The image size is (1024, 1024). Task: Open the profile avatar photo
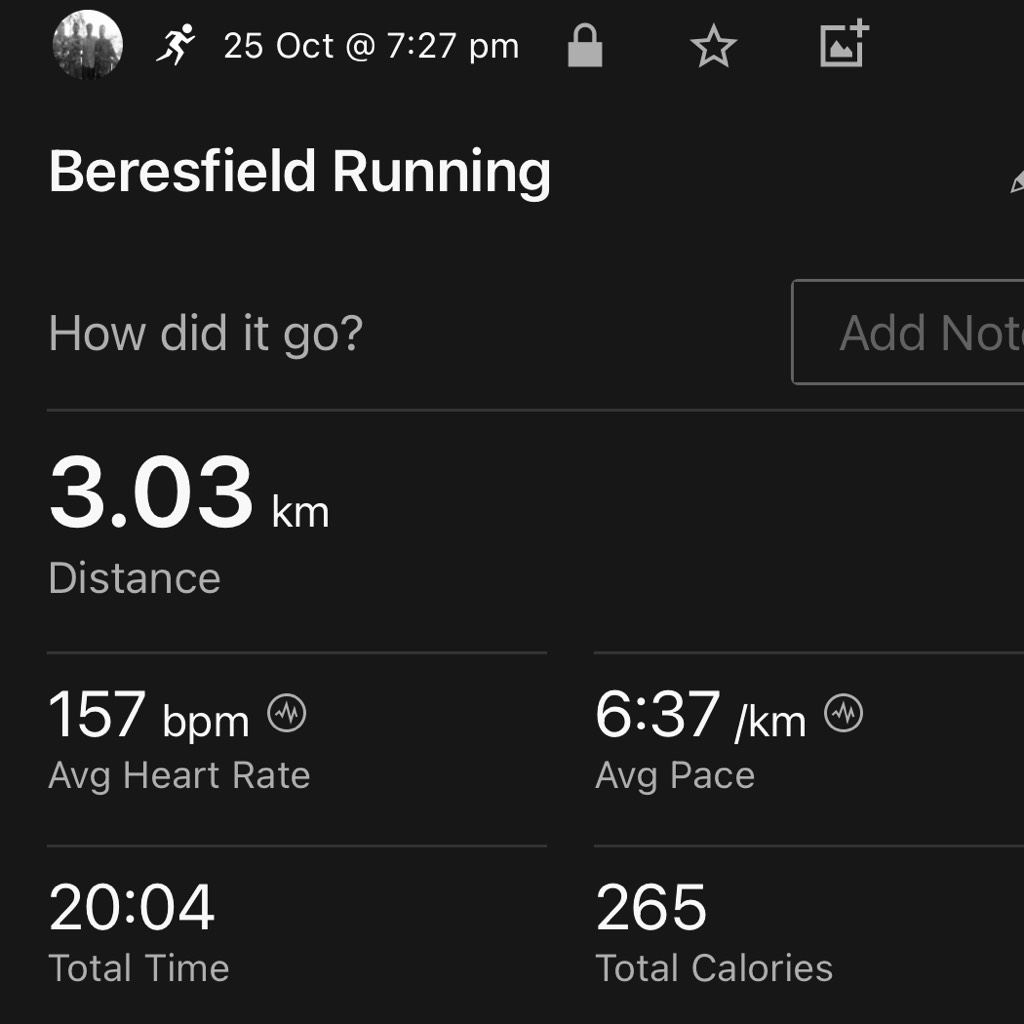88,45
